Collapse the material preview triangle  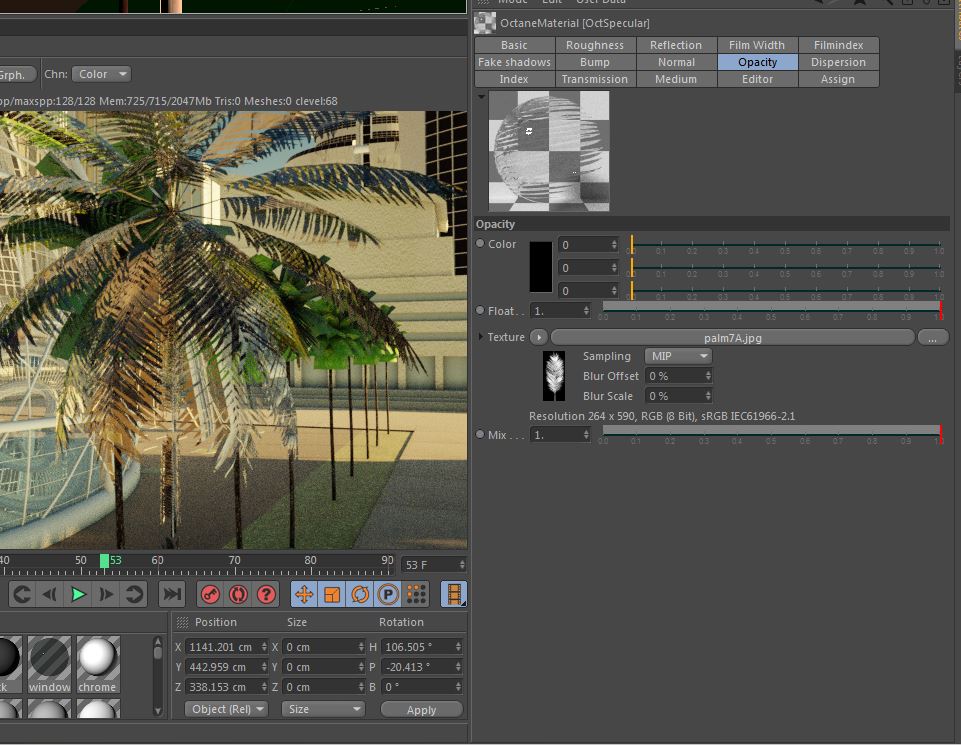point(481,96)
